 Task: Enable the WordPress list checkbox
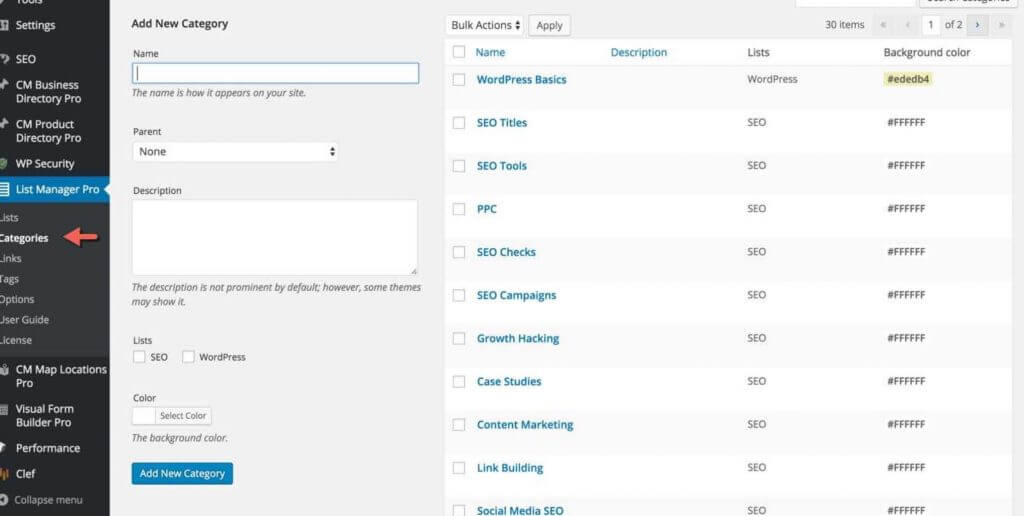(188, 357)
